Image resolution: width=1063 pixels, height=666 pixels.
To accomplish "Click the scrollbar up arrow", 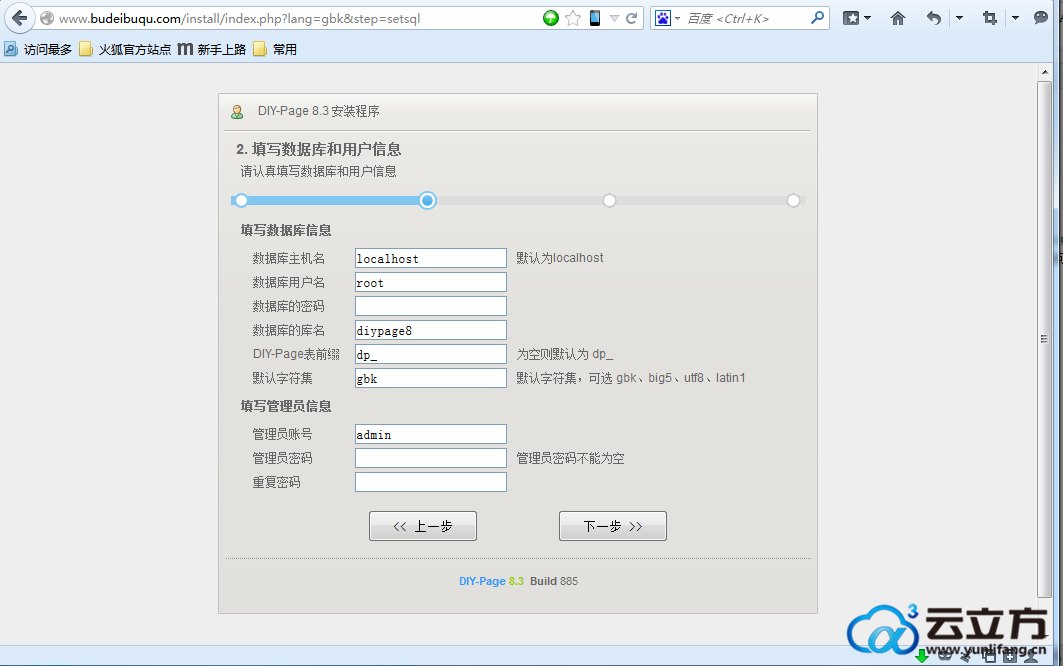I will click(1044, 71).
